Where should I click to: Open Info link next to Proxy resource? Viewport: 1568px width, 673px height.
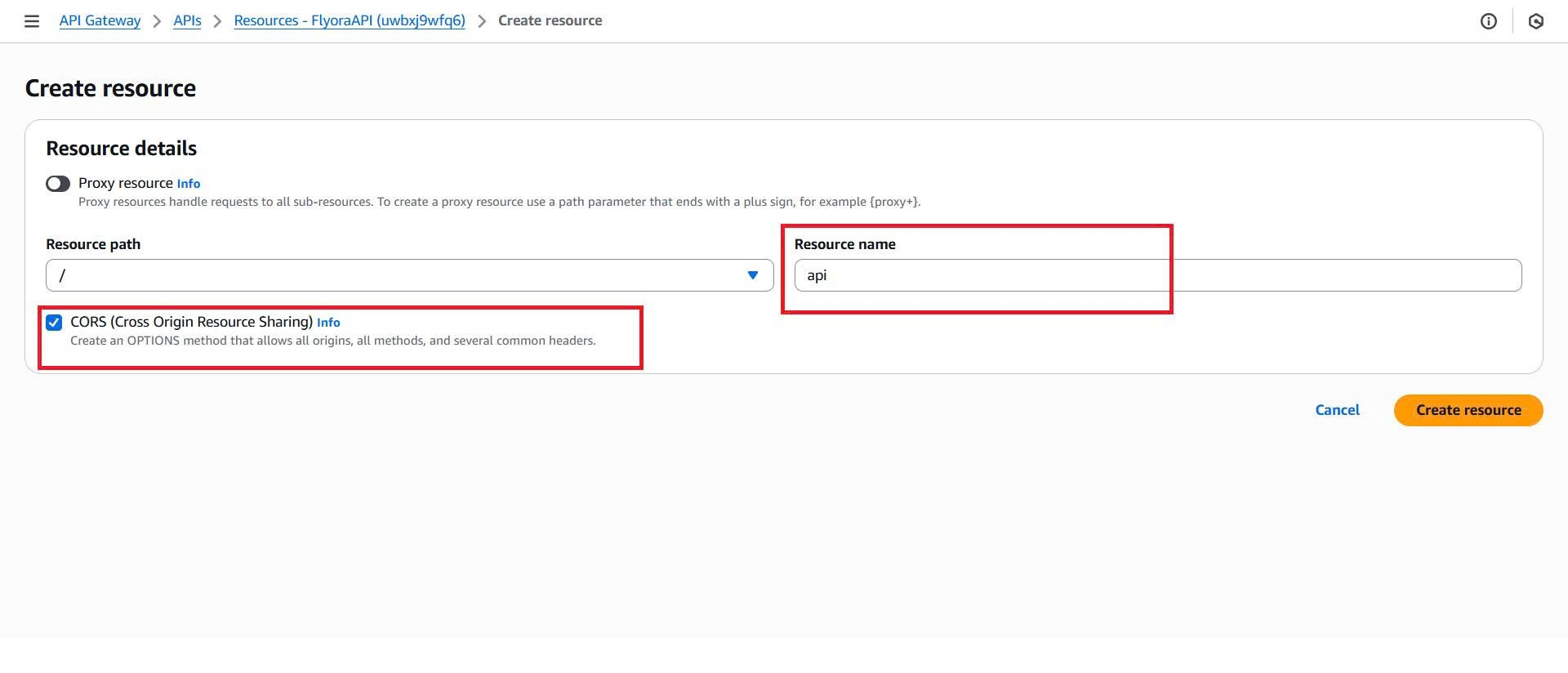coord(188,184)
